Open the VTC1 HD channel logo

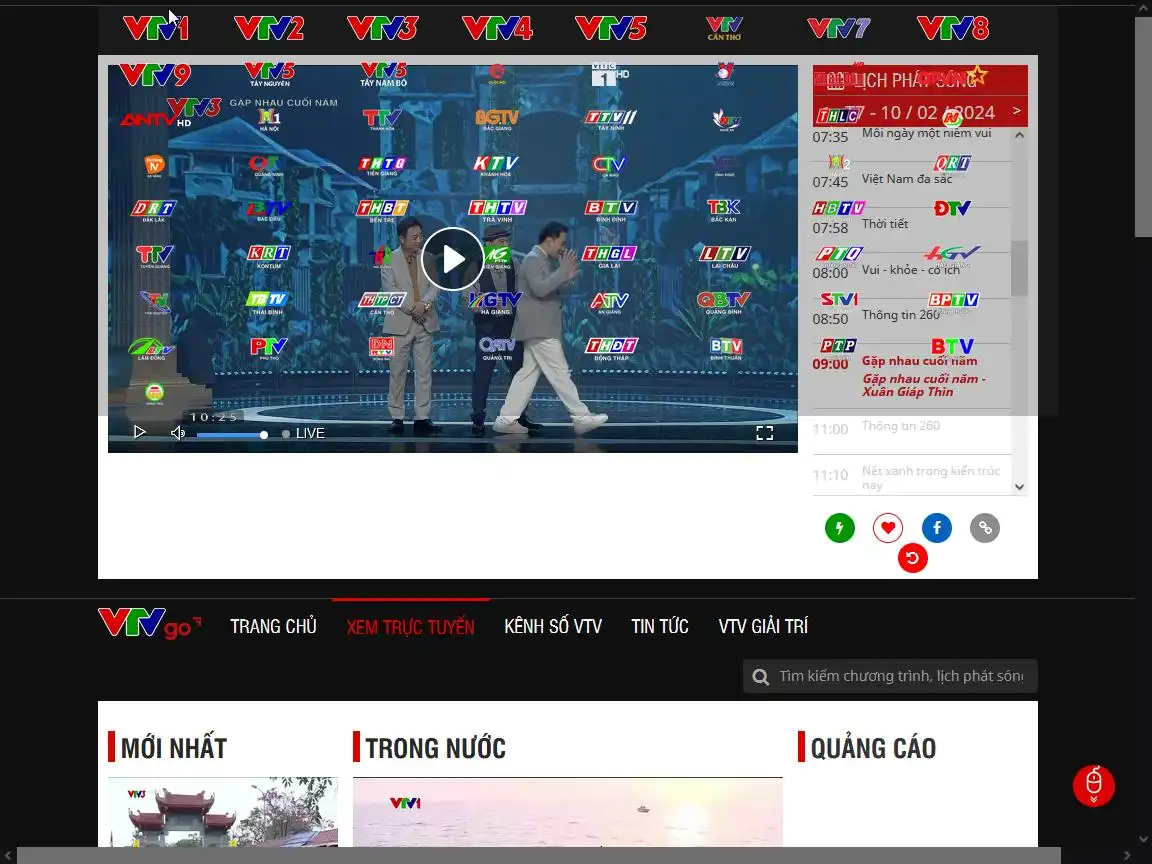click(610, 74)
